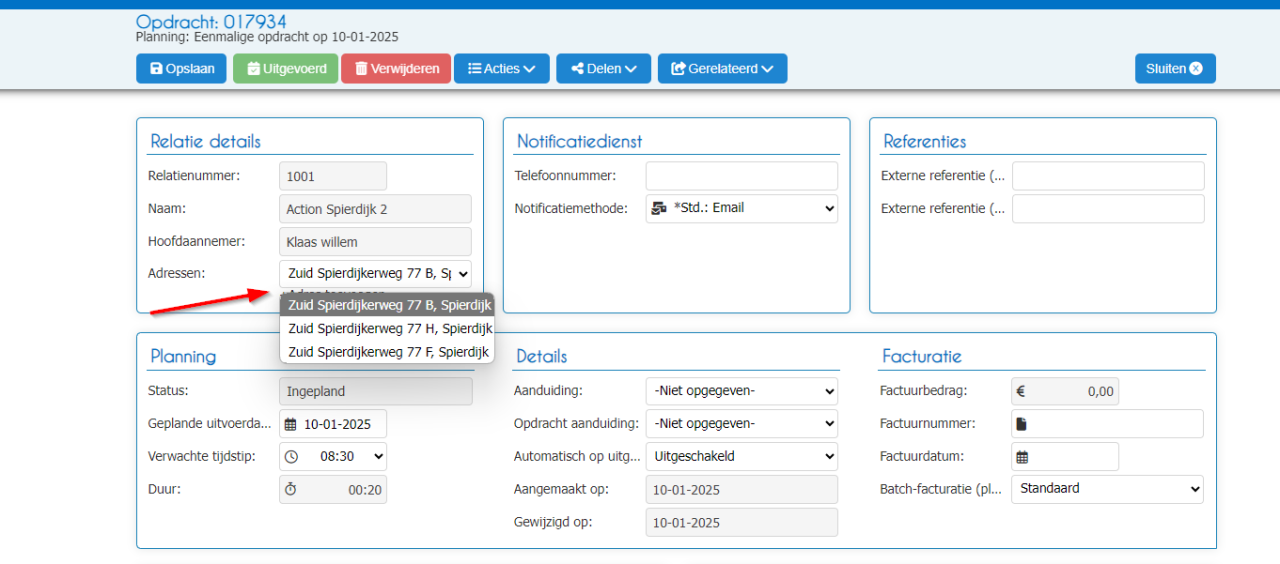Click the calendar icon for planned date
The image size is (1280, 564).
(291, 424)
